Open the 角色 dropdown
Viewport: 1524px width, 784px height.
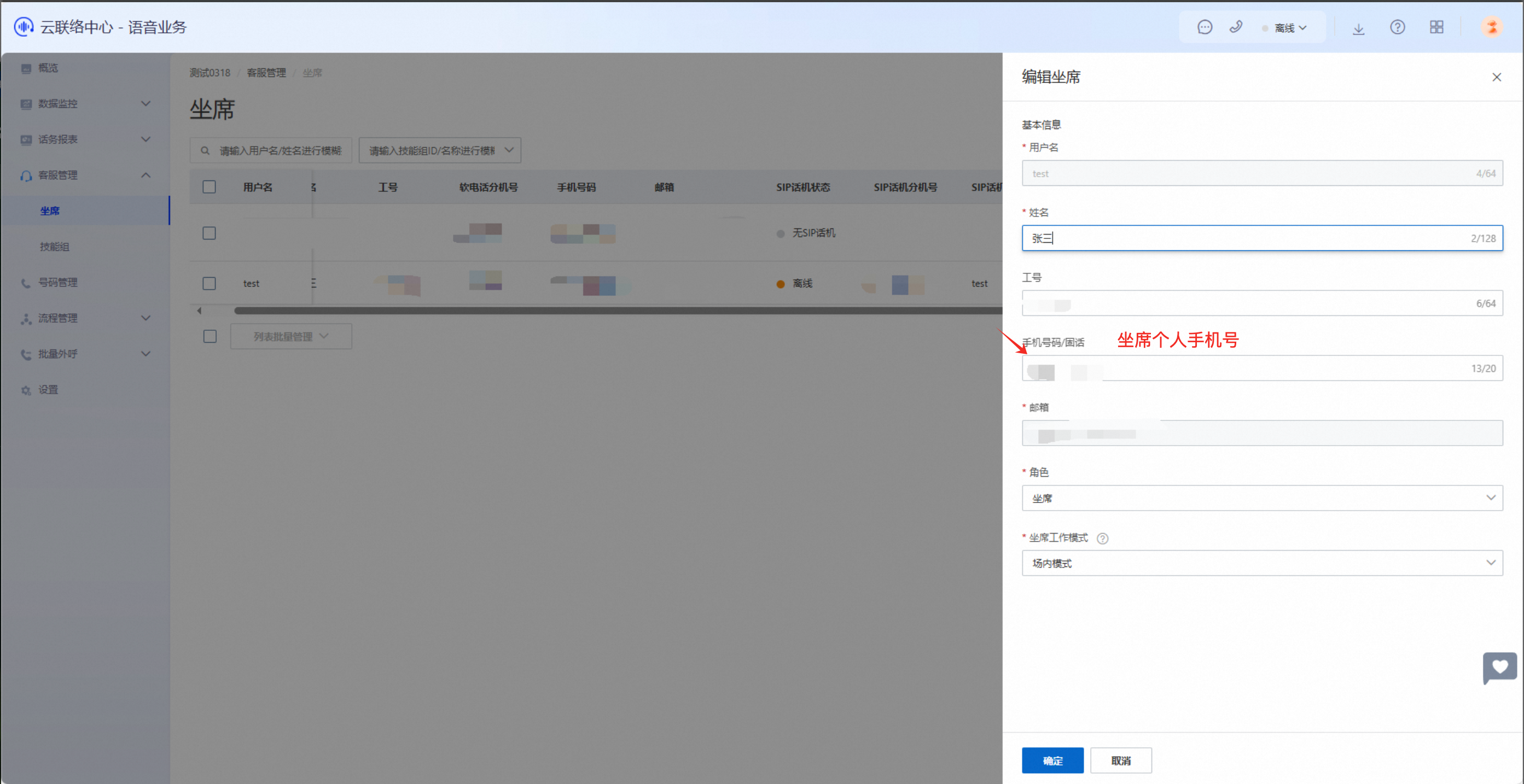(1262, 498)
